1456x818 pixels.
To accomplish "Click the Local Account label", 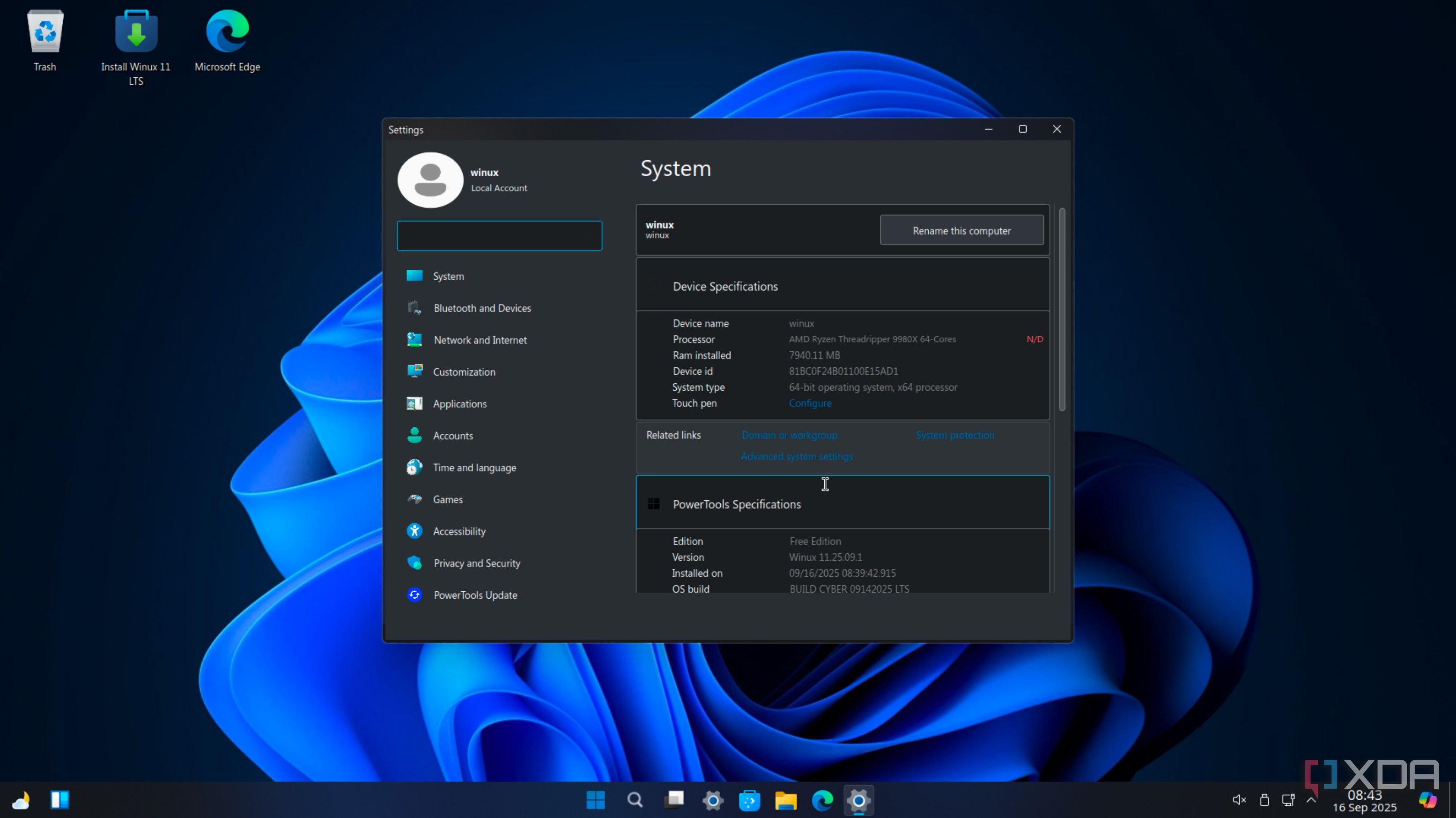I will (498, 188).
